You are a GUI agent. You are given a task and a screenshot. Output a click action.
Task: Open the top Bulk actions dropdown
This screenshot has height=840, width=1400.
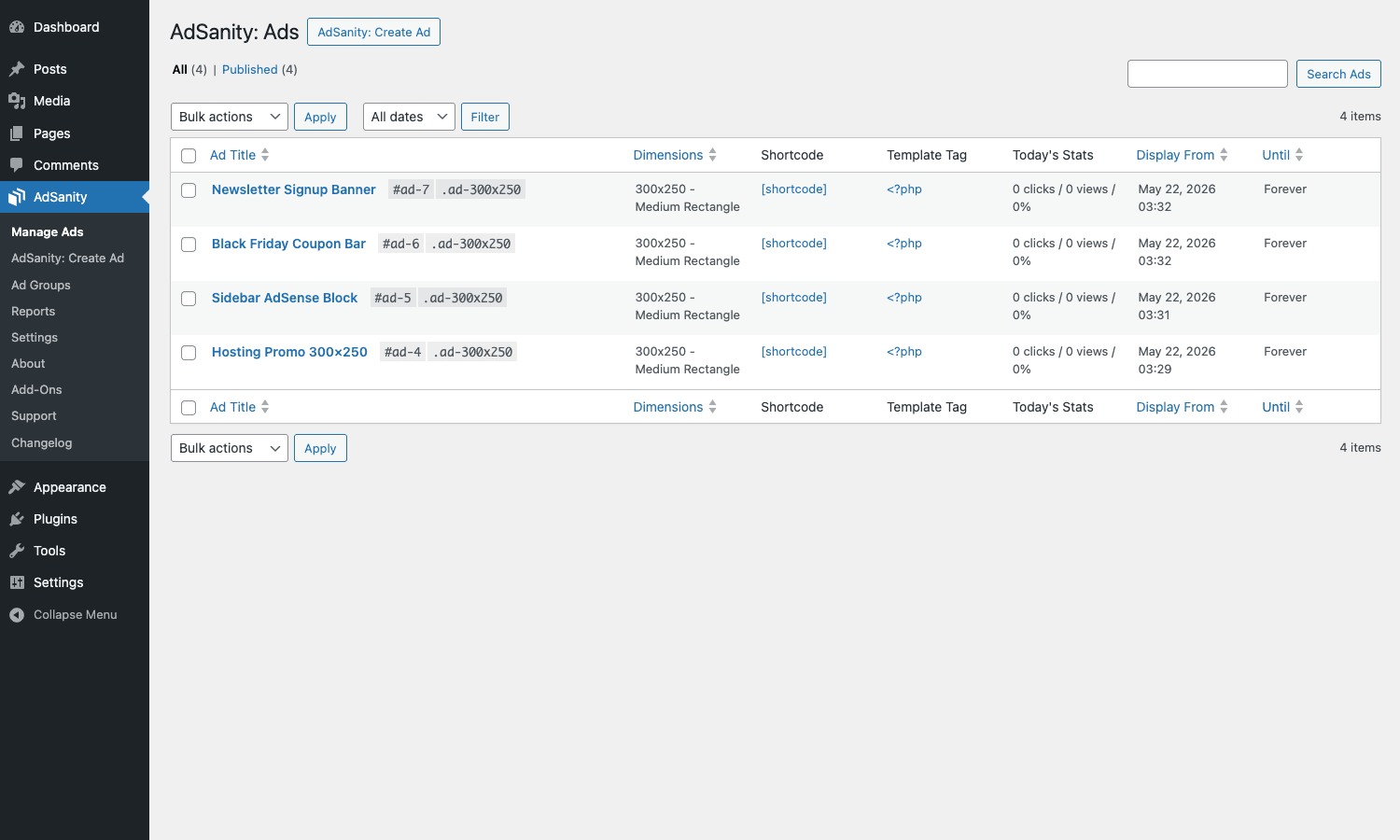coord(230,117)
